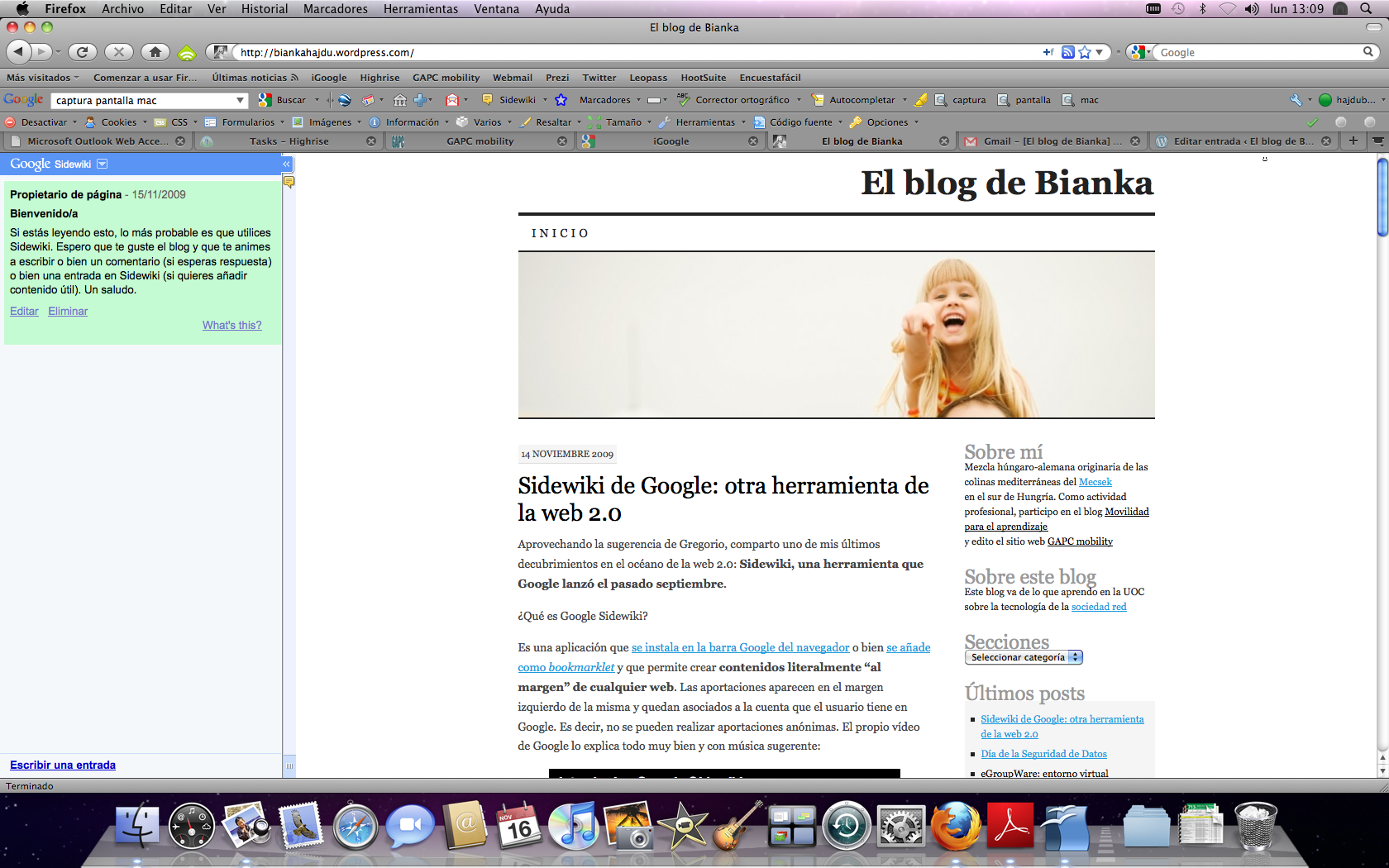Click the RSS feed icon in address bar
1389x868 pixels.
point(1068,52)
